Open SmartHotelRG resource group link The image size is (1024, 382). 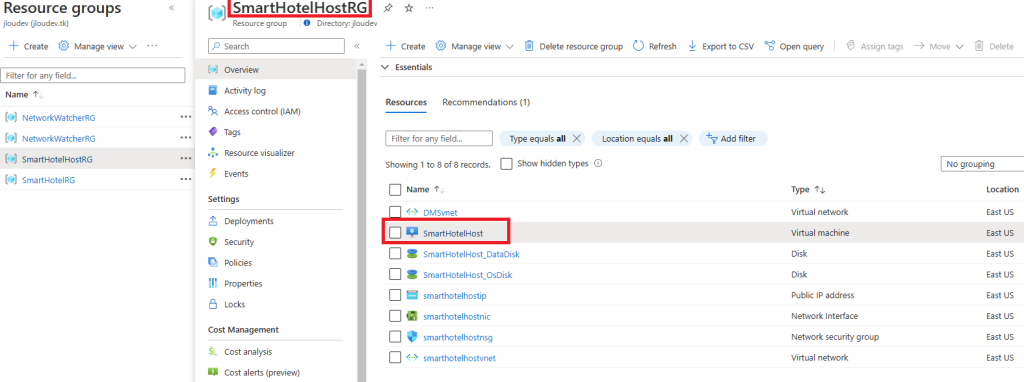click(x=48, y=180)
